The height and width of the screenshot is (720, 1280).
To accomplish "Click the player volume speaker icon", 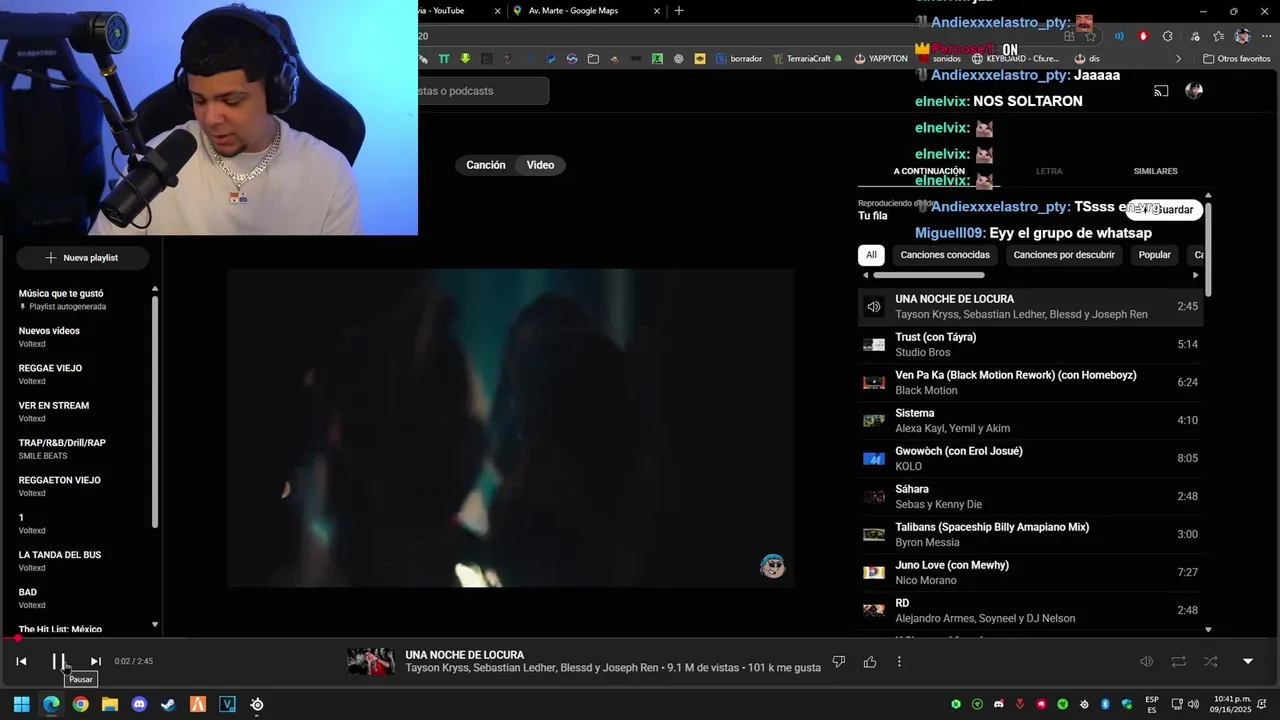I will 1146,662.
